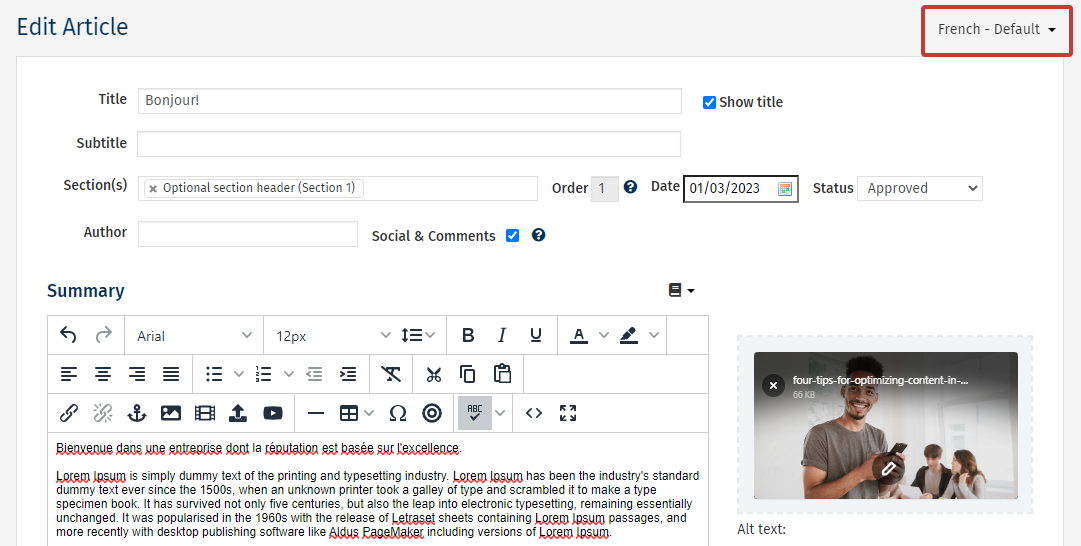1081x546 pixels.
Task: Open the special character (Omega) tool
Action: (397, 413)
